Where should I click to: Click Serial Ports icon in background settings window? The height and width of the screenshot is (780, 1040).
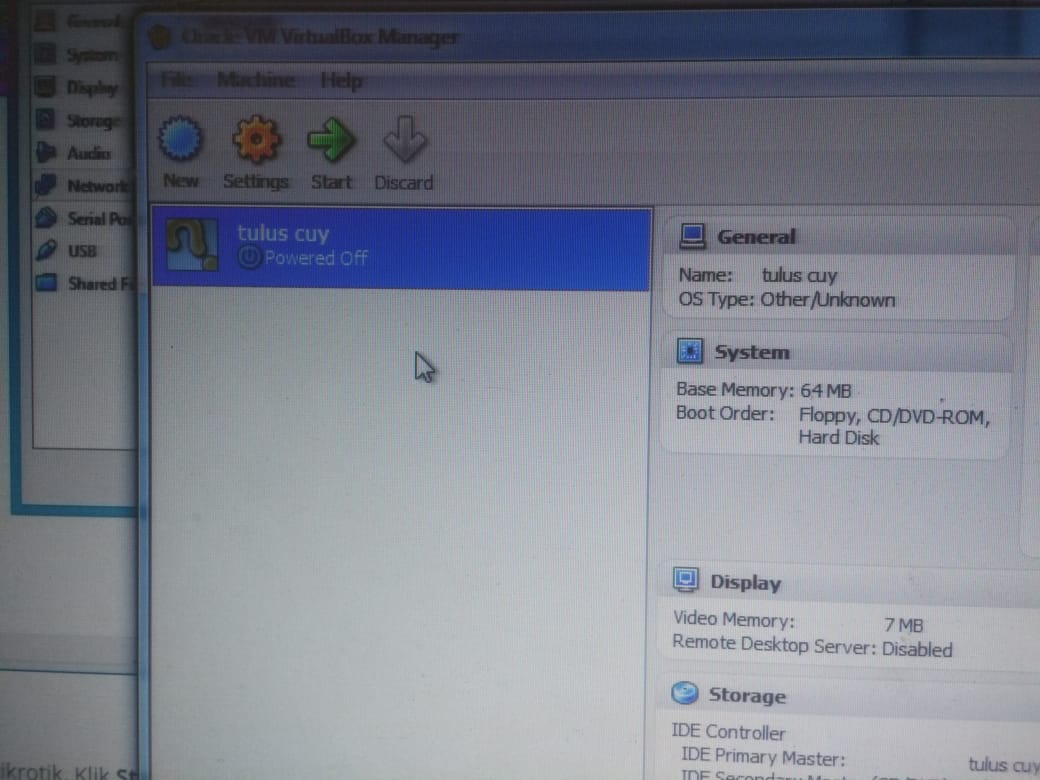[x=46, y=218]
